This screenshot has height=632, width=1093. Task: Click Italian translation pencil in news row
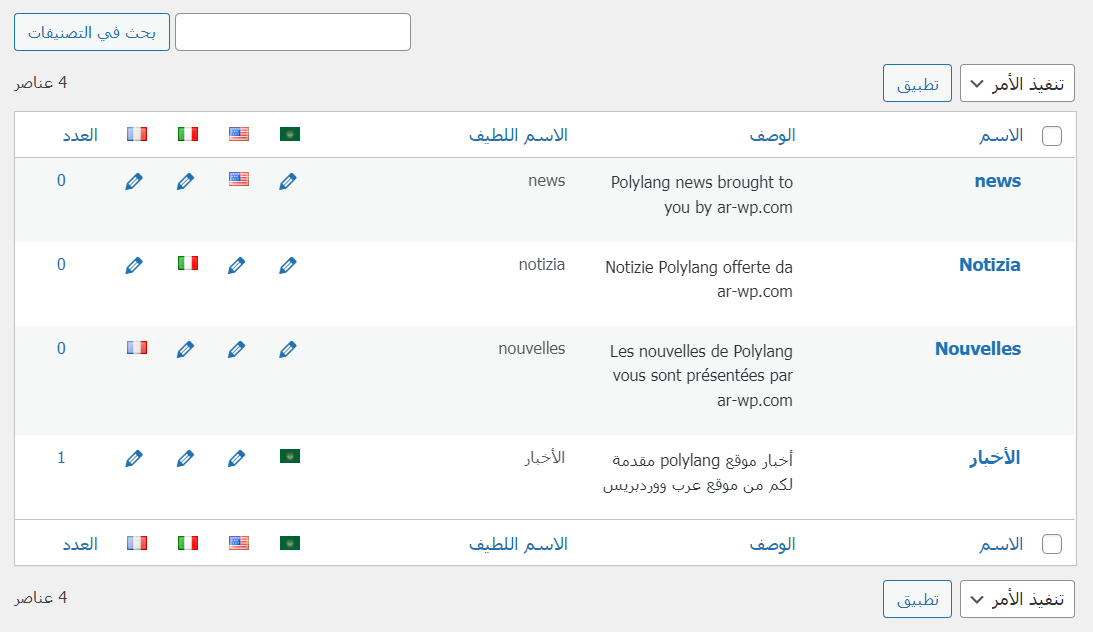tap(185, 181)
